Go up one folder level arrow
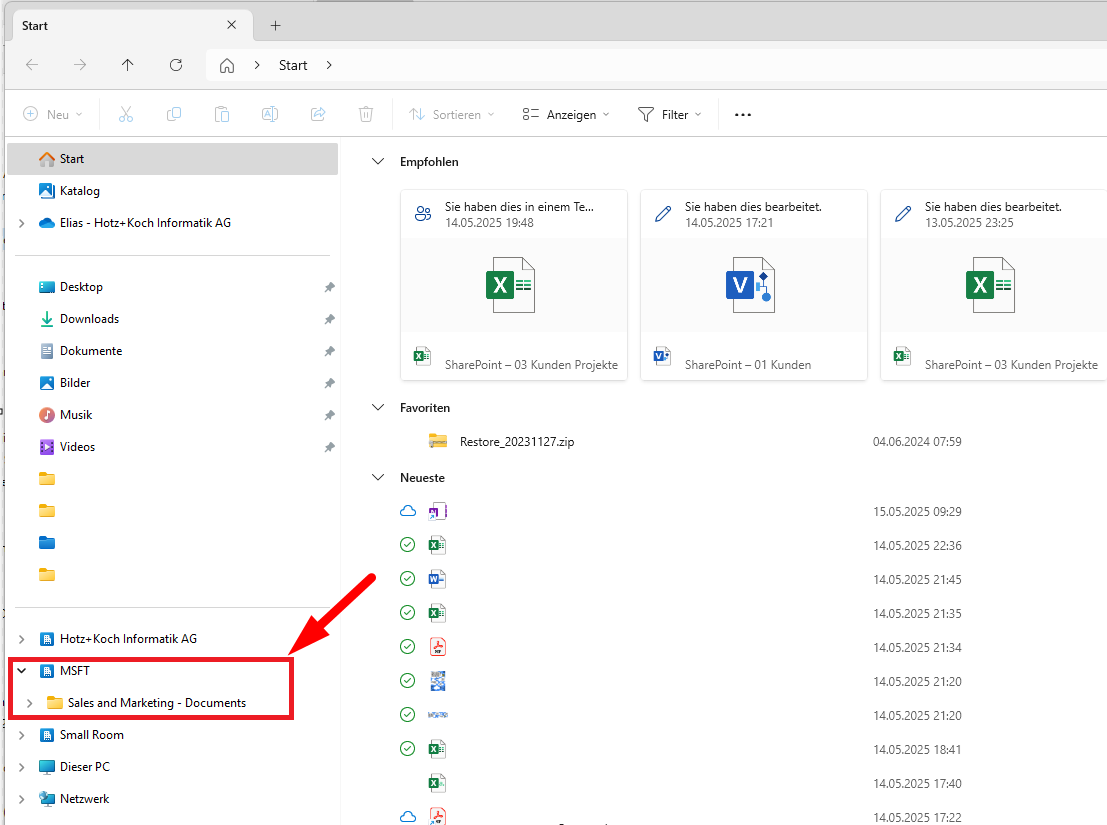Viewport: 1107px width, 825px height. (127, 65)
